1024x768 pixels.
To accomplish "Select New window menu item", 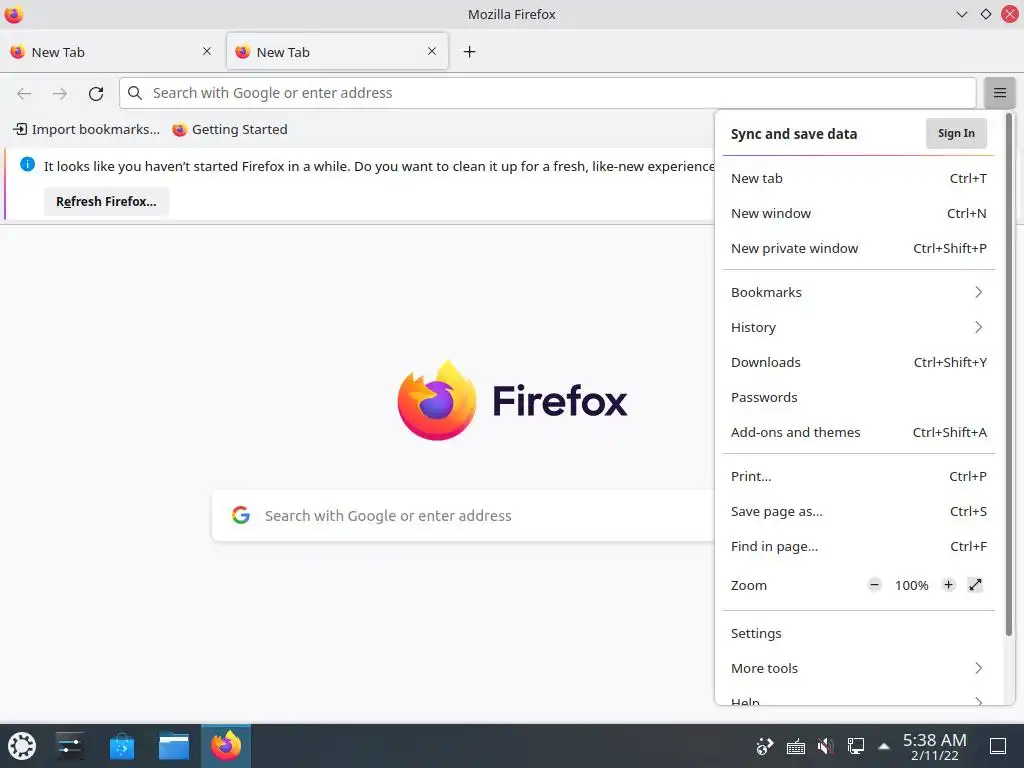I will [858, 214].
